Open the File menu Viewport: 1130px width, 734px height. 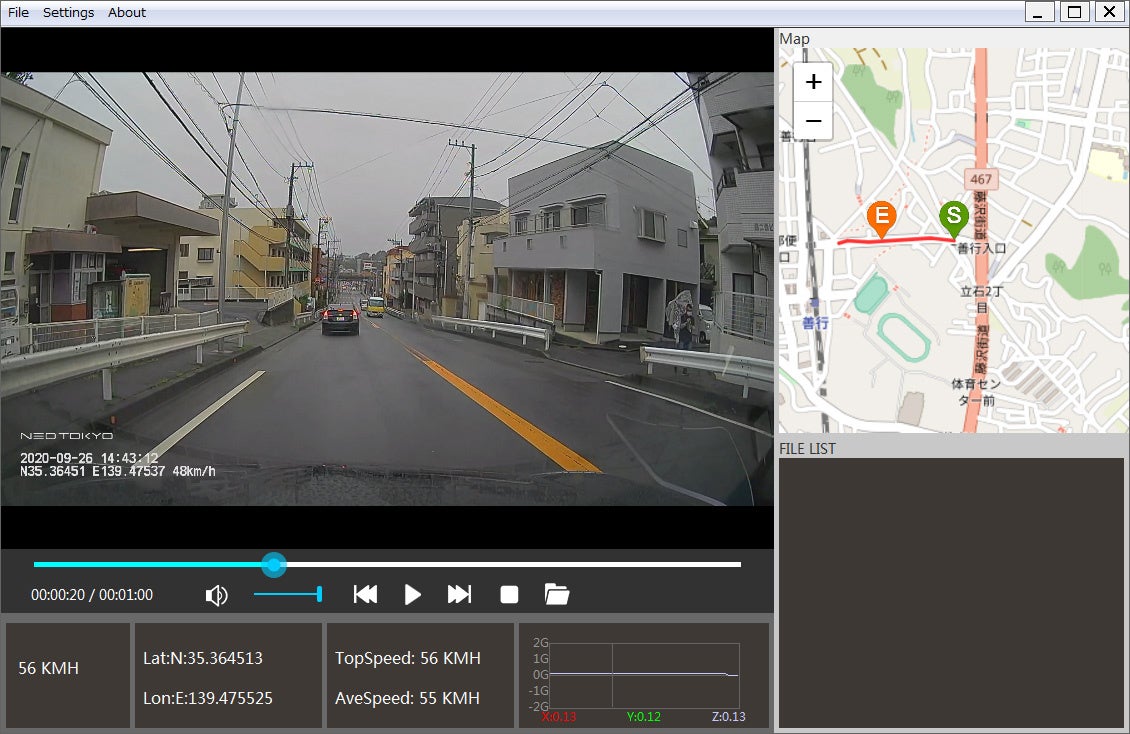pyautogui.click(x=18, y=13)
